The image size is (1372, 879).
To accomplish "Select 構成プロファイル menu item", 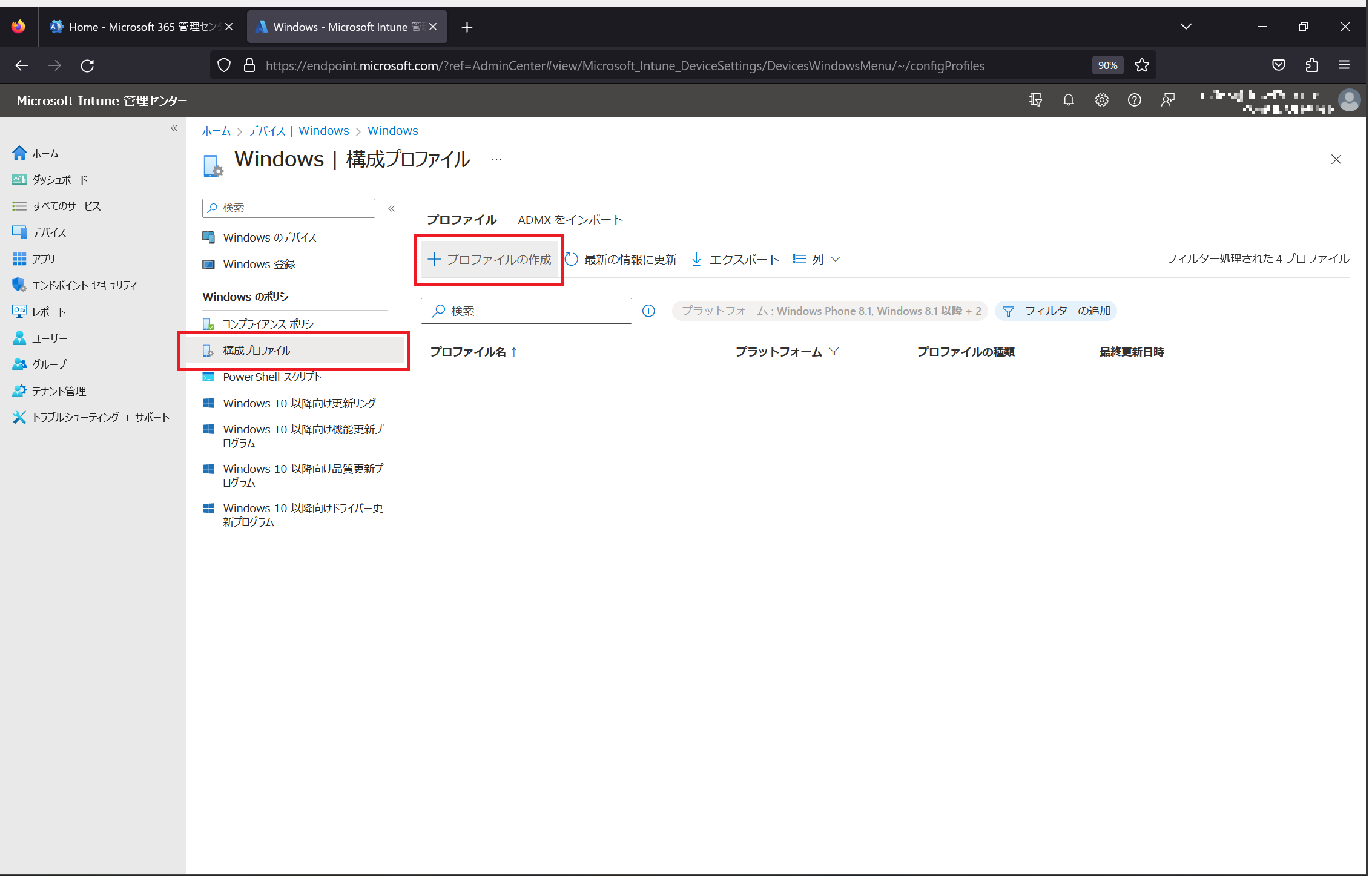I will (295, 352).
